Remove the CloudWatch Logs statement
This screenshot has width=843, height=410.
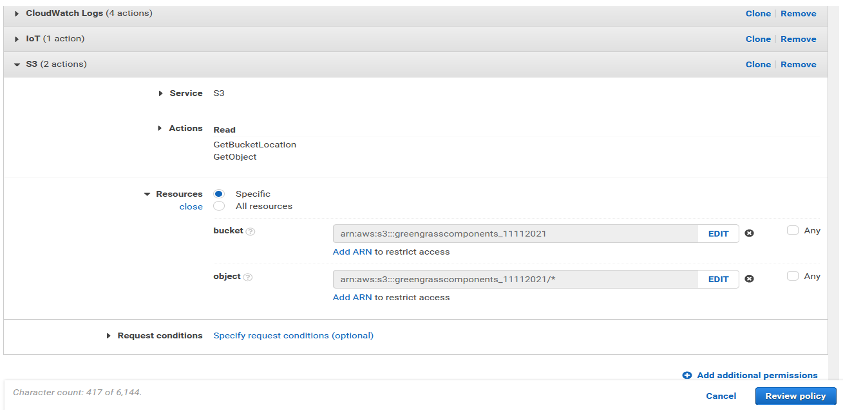tap(798, 13)
